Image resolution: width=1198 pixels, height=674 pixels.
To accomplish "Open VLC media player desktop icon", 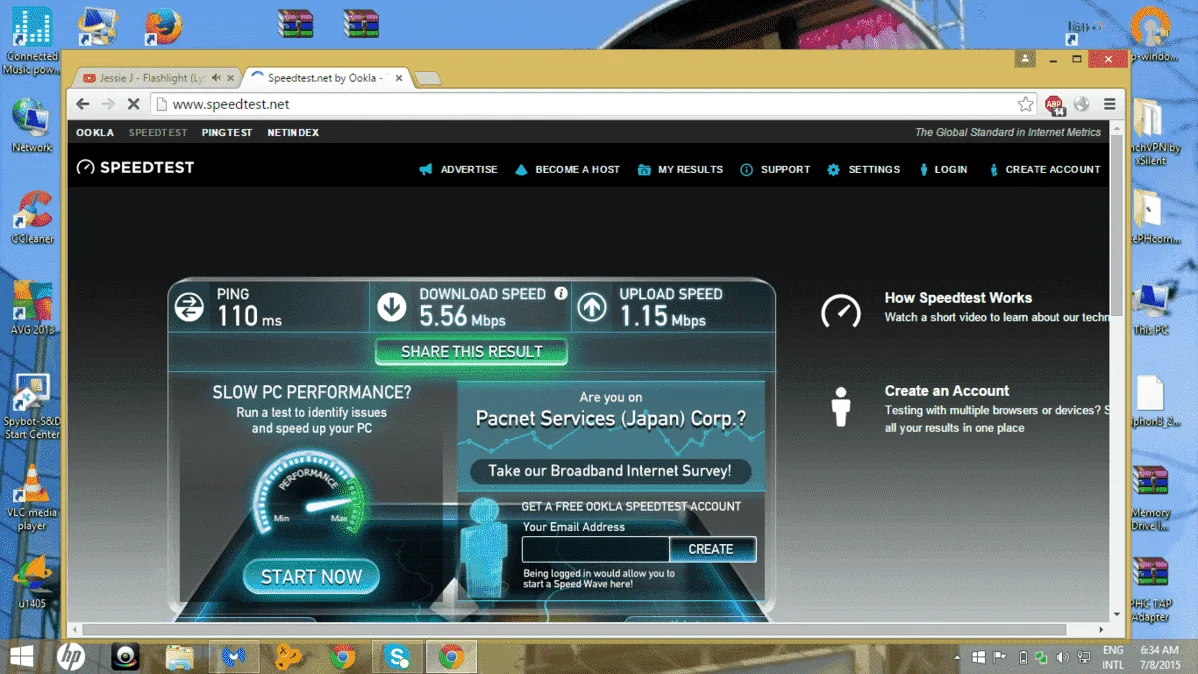I will pyautogui.click(x=32, y=497).
